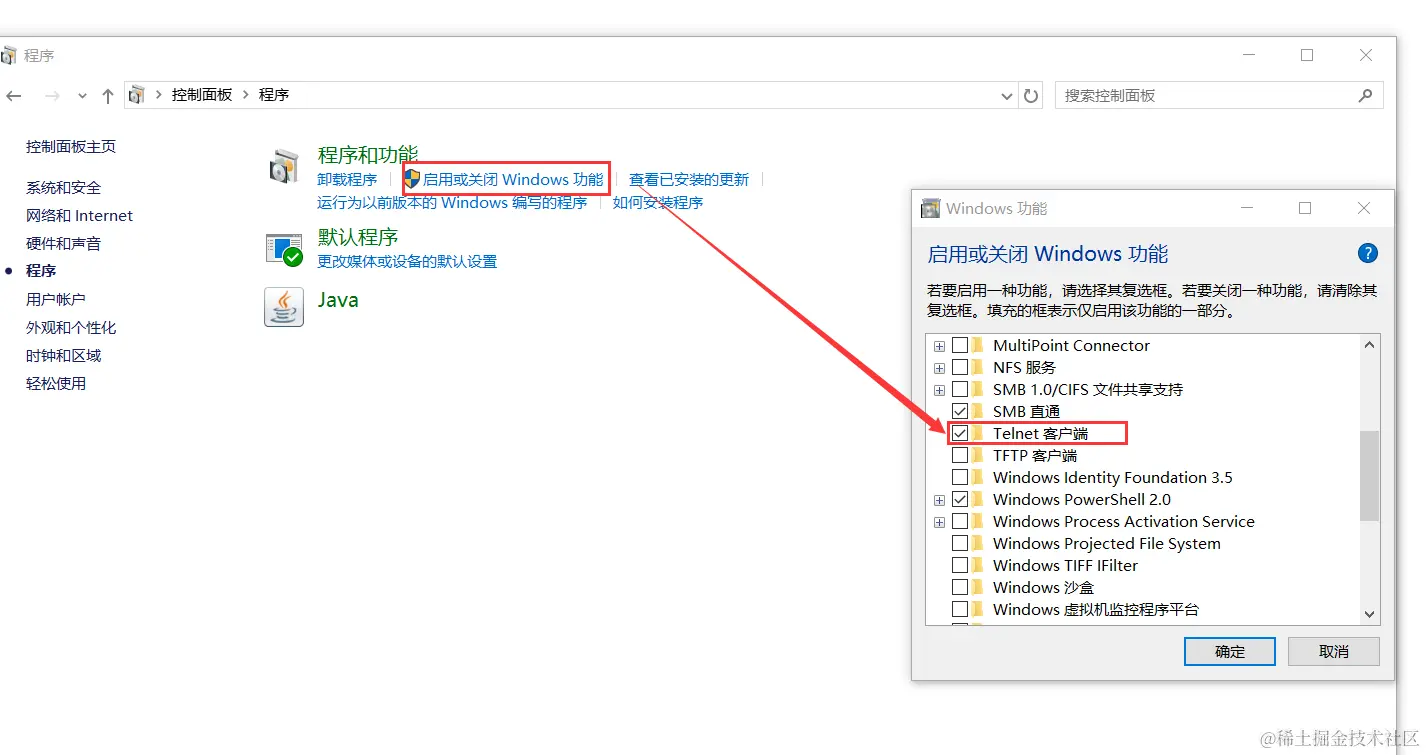Click the folder icon beside Windows 沙盒
Viewport: 1426px width, 755px height.
coord(978,587)
